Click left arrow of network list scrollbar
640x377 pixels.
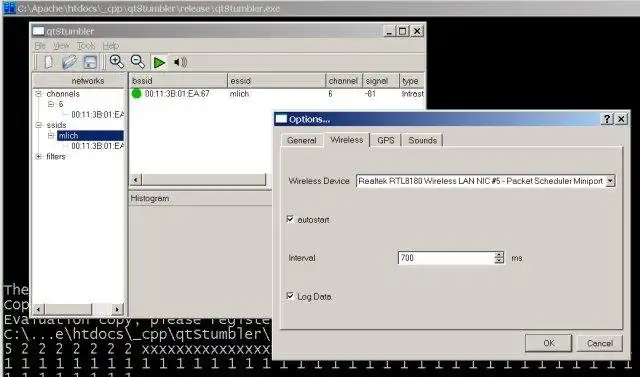[x=136, y=180]
